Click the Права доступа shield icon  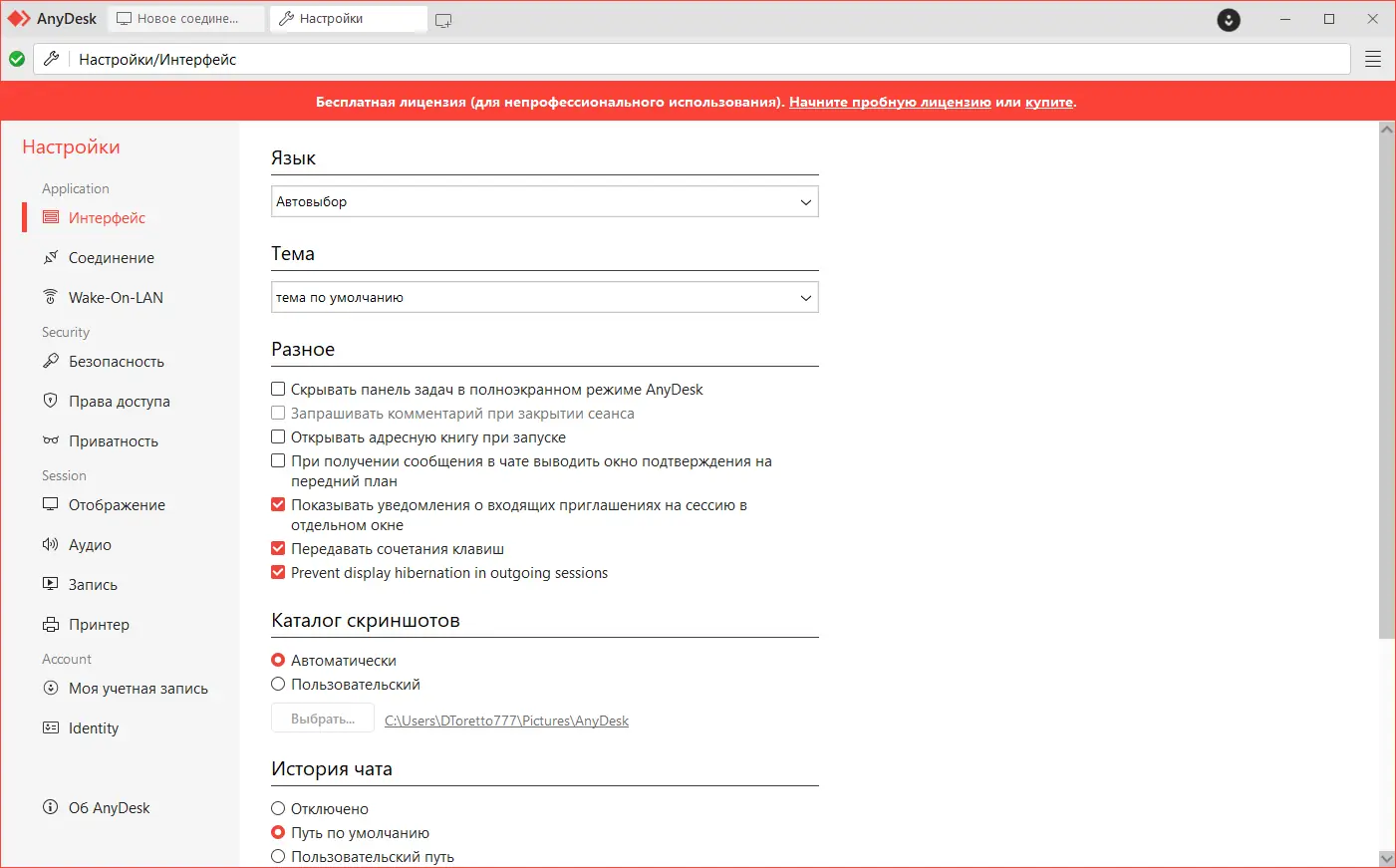point(51,401)
